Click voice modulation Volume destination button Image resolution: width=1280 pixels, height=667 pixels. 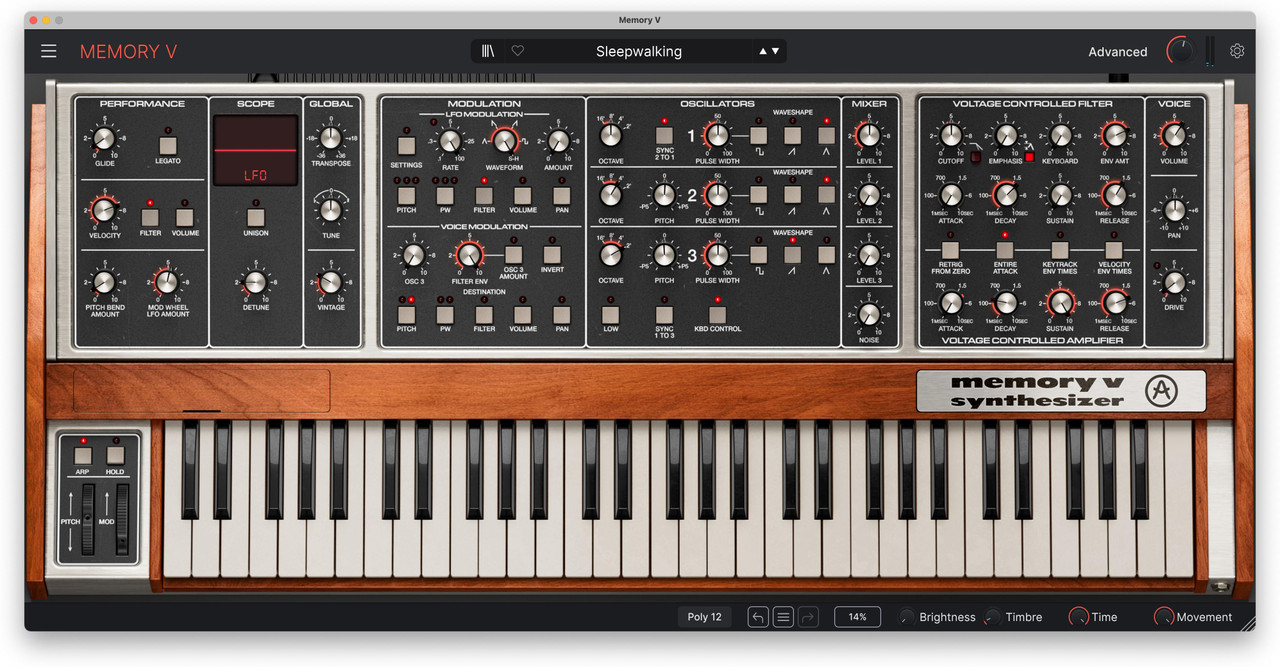click(x=523, y=313)
